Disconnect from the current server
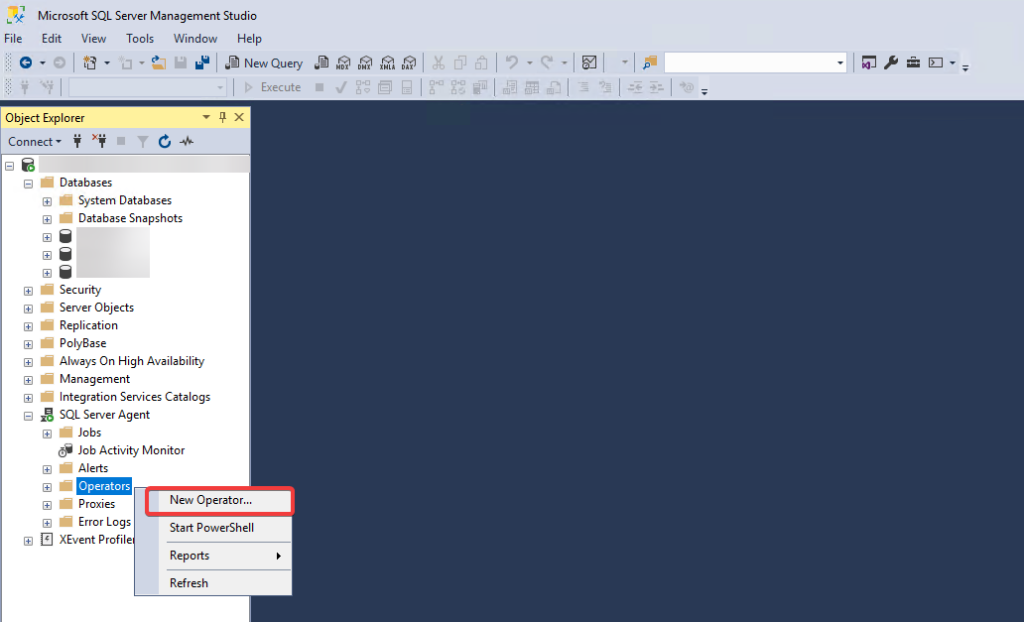The width and height of the screenshot is (1024, 622). (x=100, y=141)
